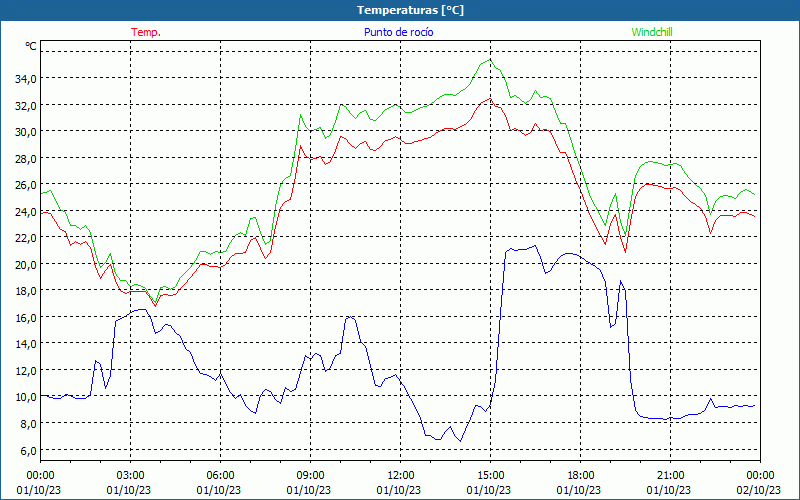800x500 pixels.
Task: Select the 18:00 time axis marker
Action: (581, 475)
